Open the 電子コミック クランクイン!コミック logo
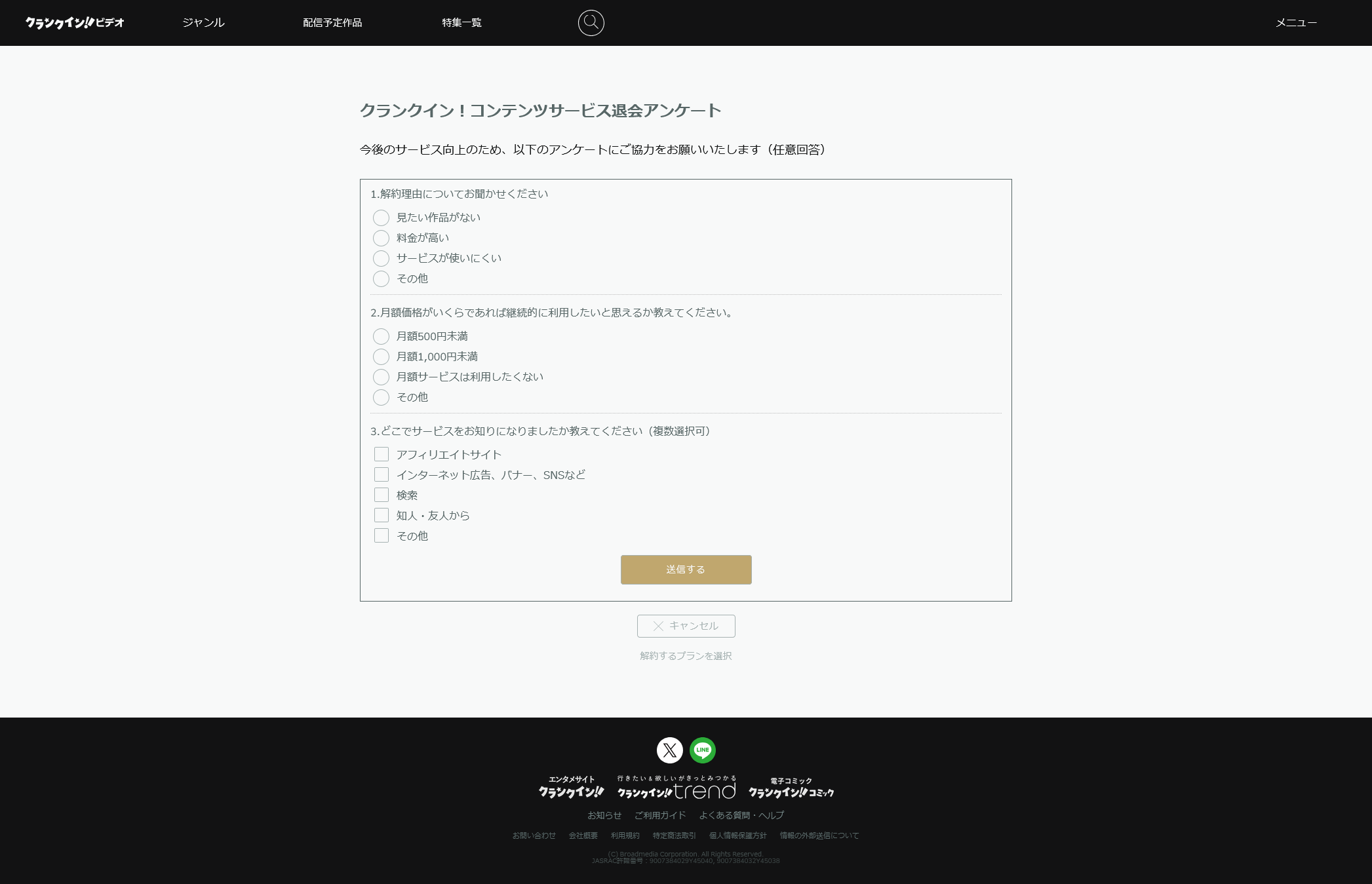This screenshot has width=1372, height=884. pos(791,788)
